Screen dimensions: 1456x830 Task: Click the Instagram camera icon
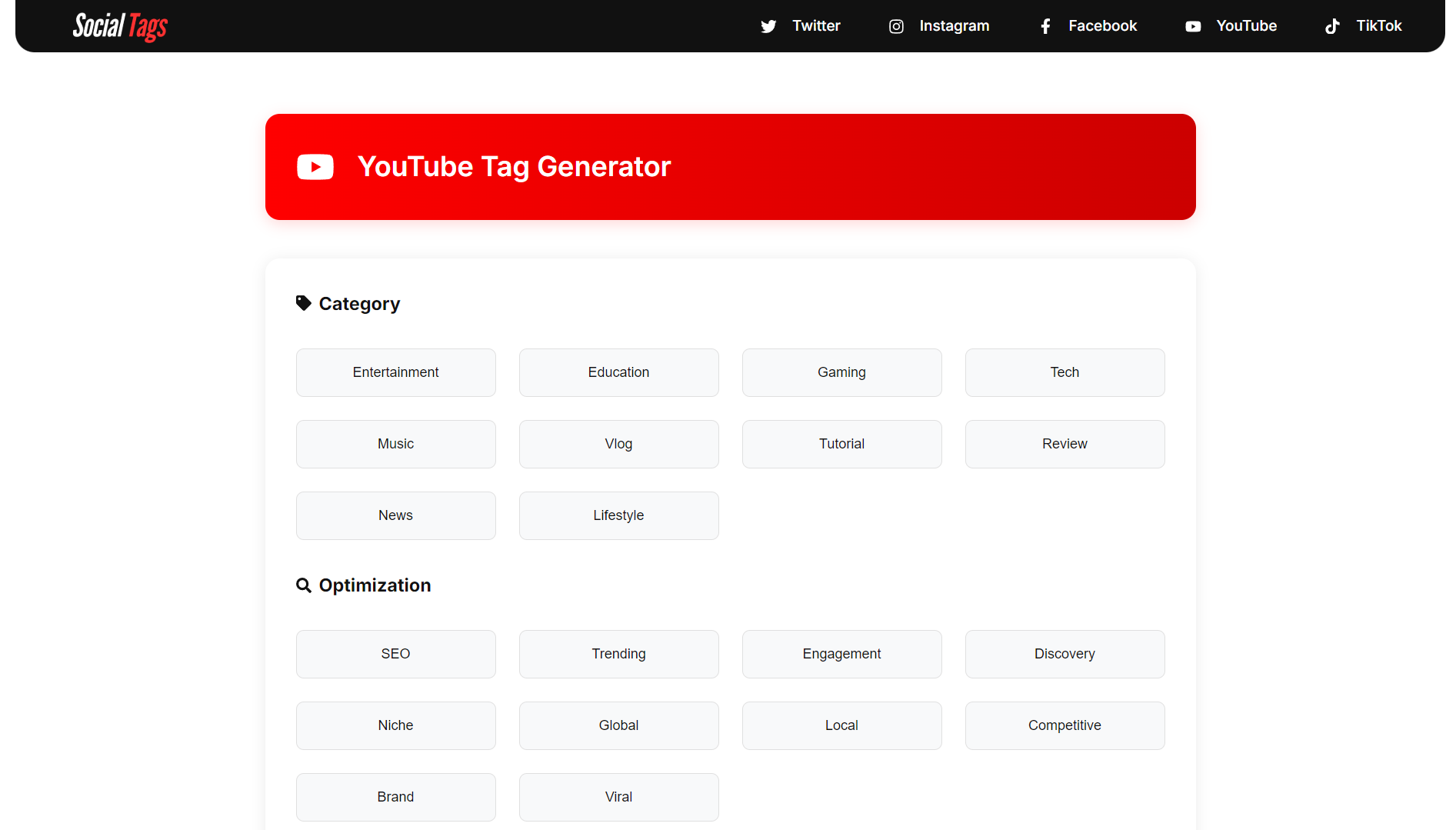click(x=896, y=26)
